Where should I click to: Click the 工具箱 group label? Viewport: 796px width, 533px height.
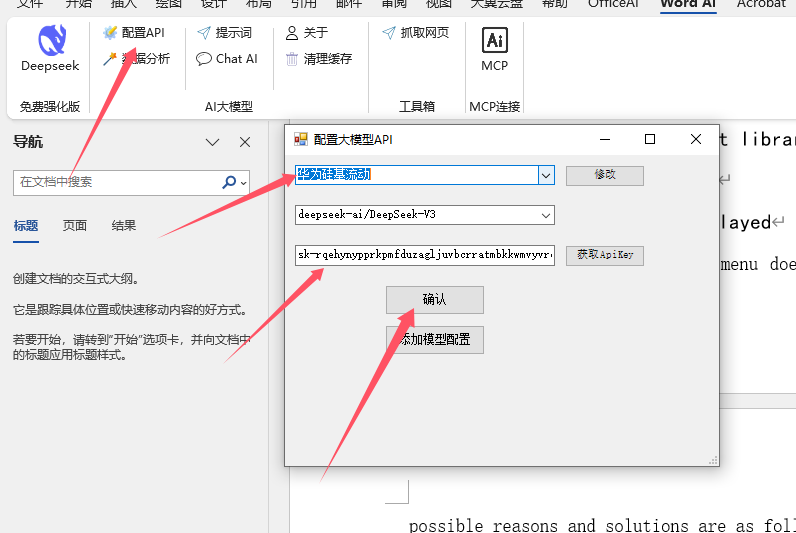(x=417, y=107)
